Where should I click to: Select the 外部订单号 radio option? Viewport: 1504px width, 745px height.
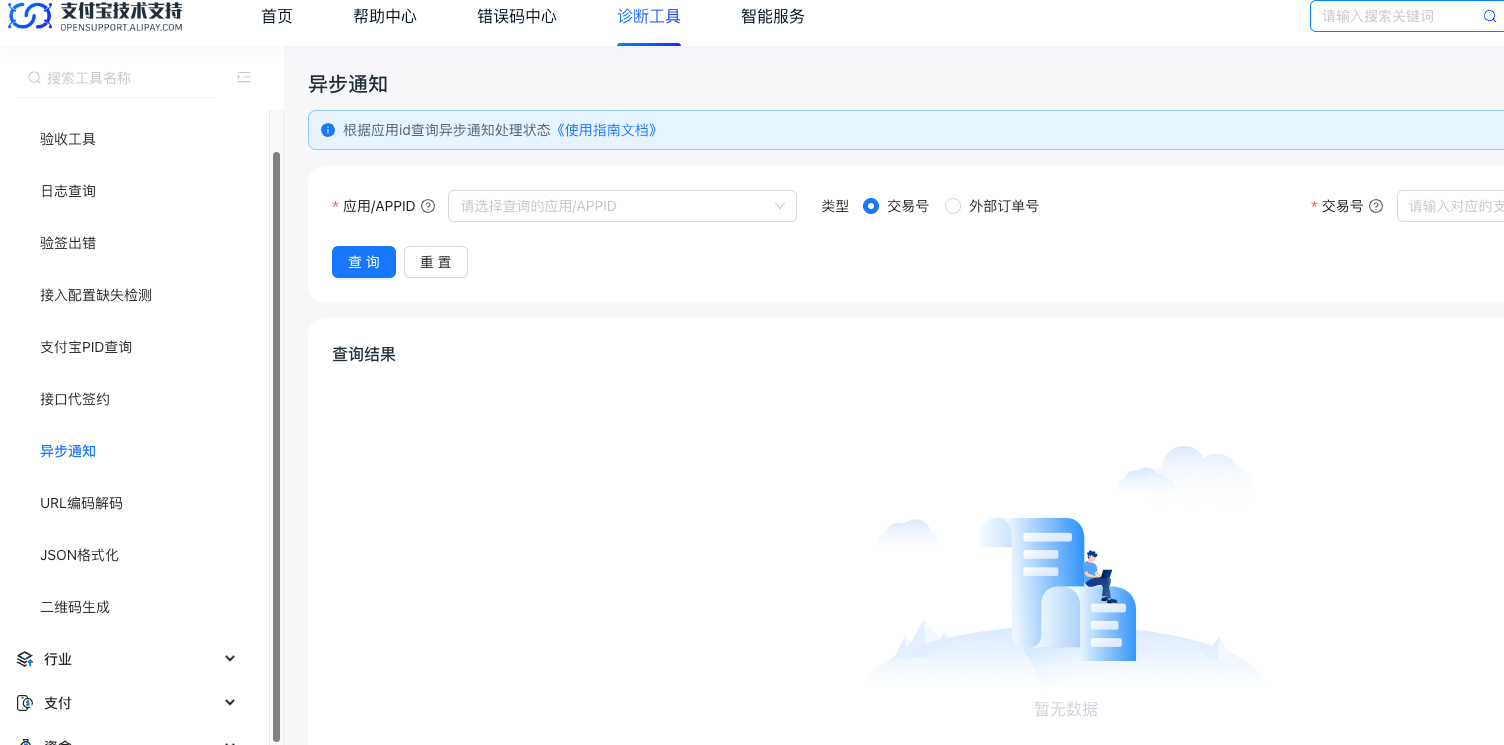[x=952, y=206]
